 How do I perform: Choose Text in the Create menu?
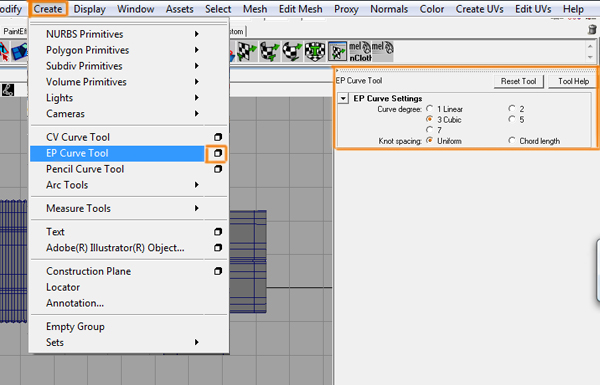click(117, 232)
